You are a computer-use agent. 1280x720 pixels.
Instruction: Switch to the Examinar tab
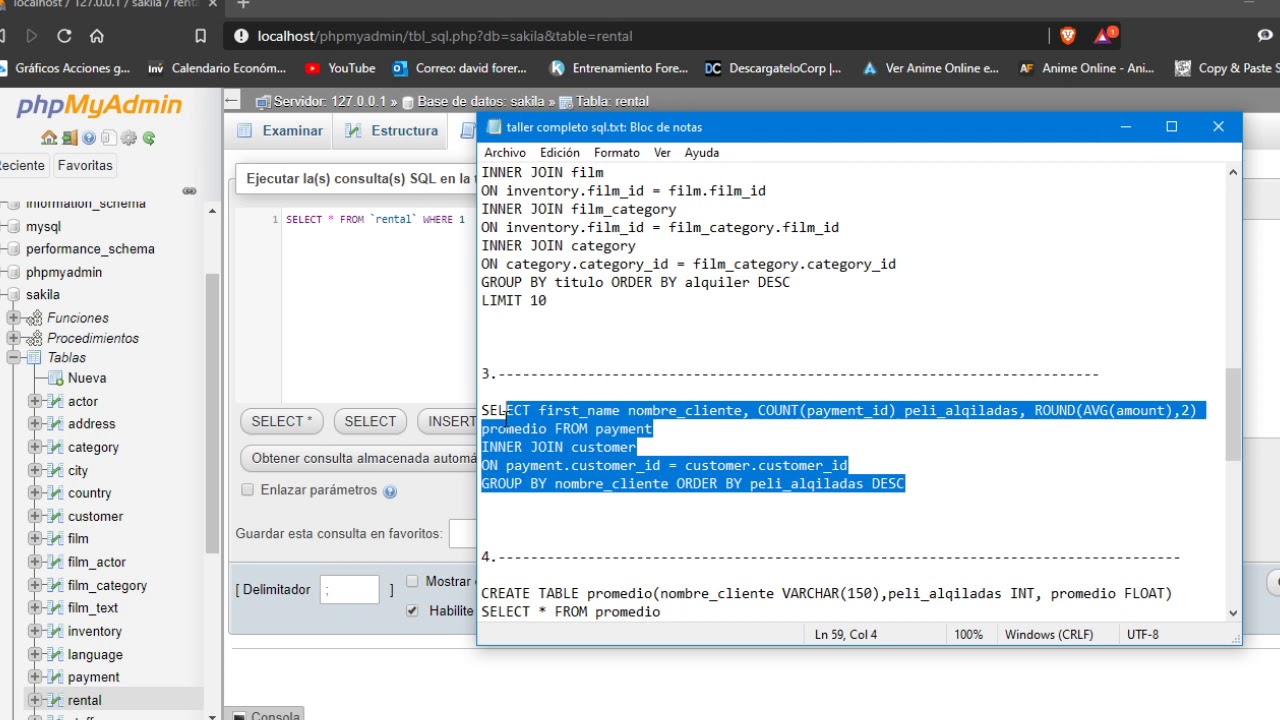click(x=281, y=131)
